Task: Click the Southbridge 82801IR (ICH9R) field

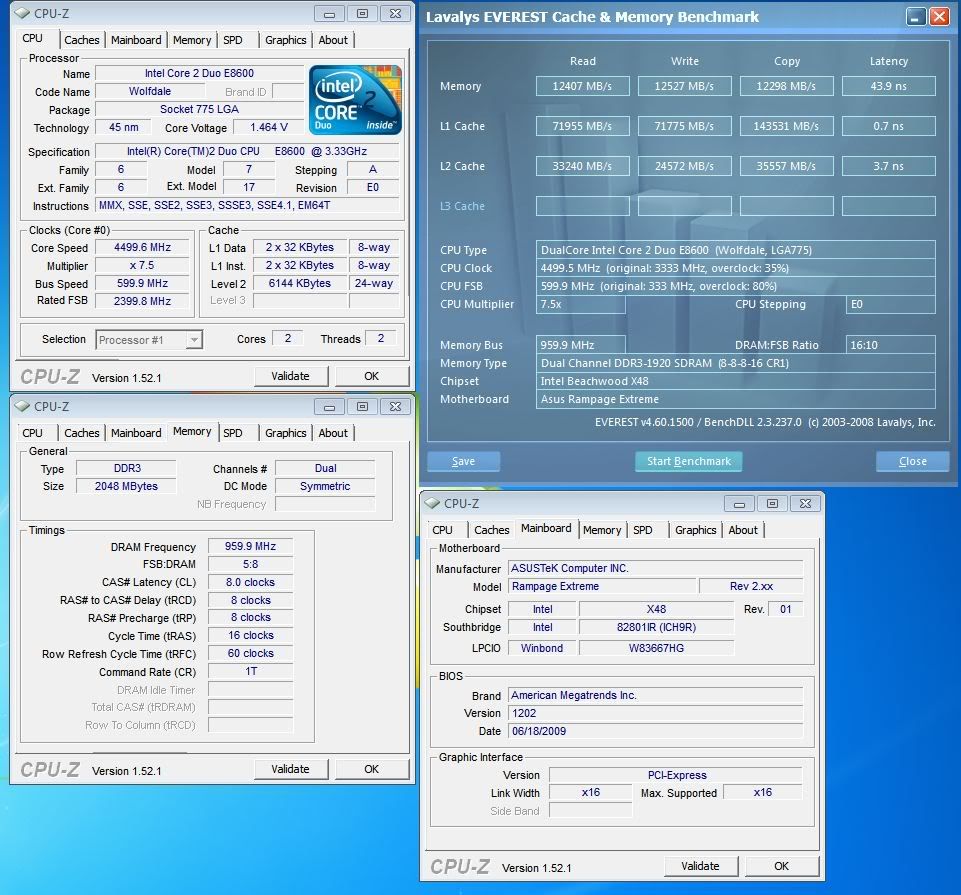Action: pyautogui.click(x=656, y=627)
